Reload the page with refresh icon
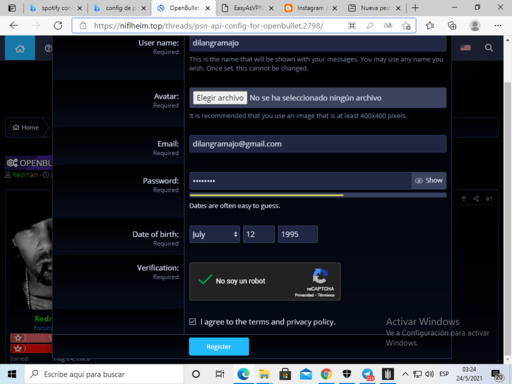 tap(58, 25)
